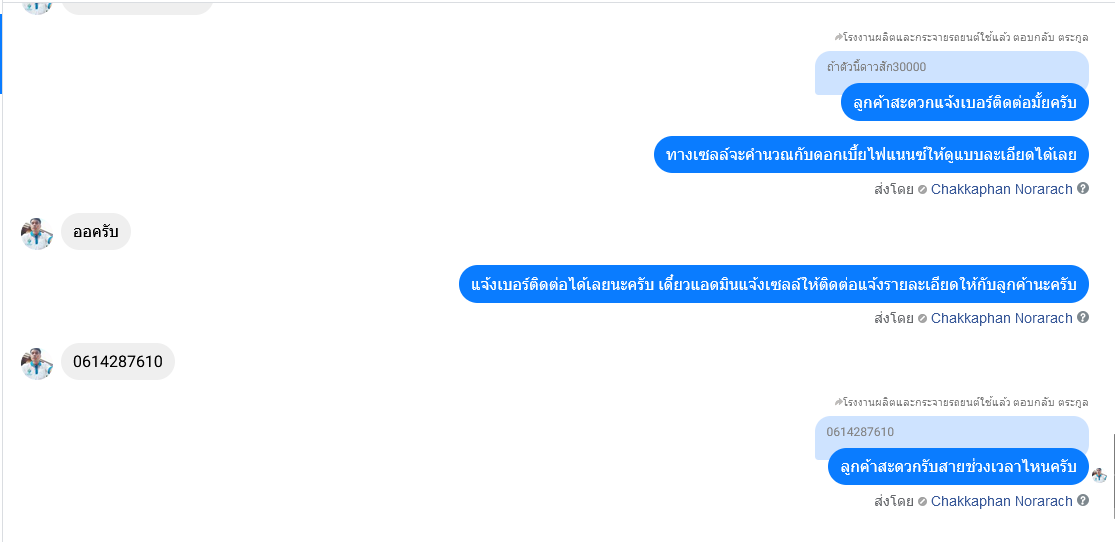The width and height of the screenshot is (1115, 542).
Task: Click the small seen-by avatar at bottom right
Action: (1099, 475)
